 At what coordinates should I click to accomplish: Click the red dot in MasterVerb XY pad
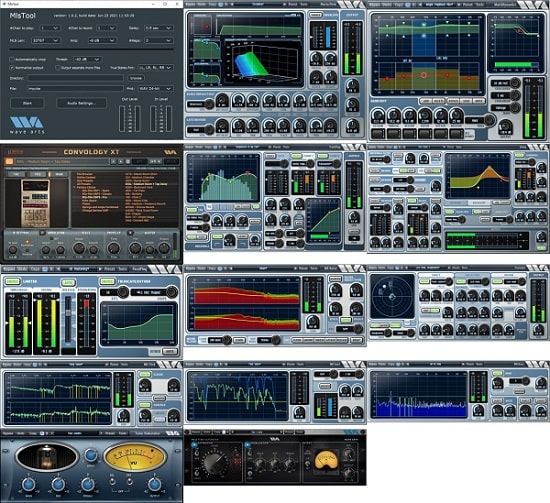pyautogui.click(x=207, y=26)
